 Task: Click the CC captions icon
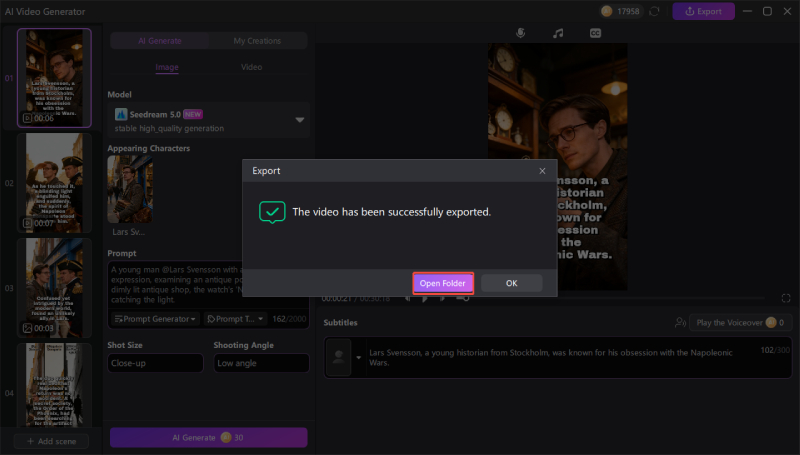[x=595, y=33]
